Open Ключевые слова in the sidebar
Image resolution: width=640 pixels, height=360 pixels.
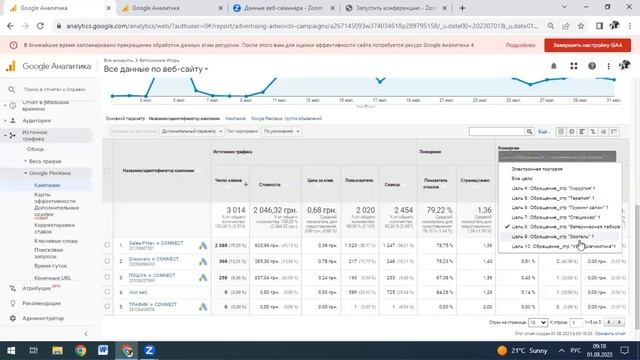(56, 241)
